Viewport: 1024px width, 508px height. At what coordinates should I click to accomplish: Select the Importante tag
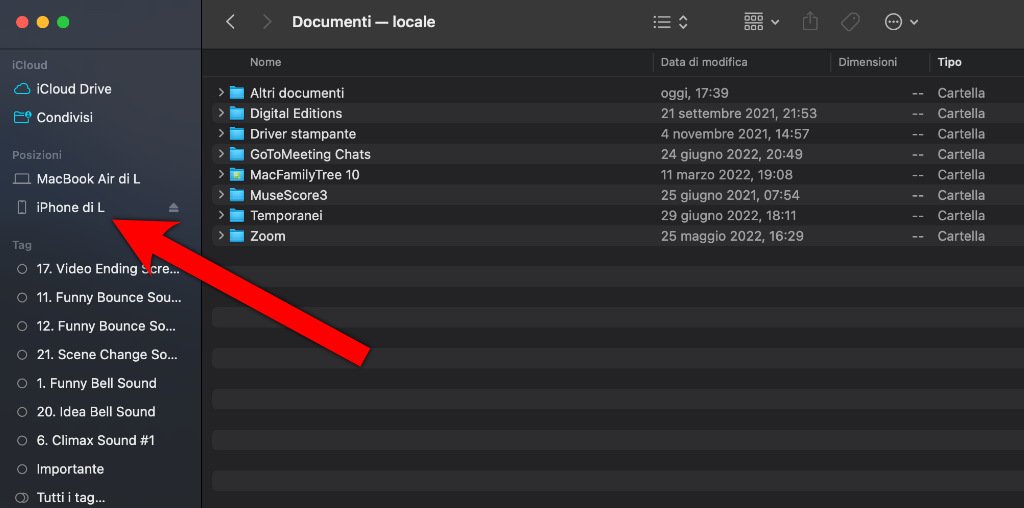pos(60,469)
